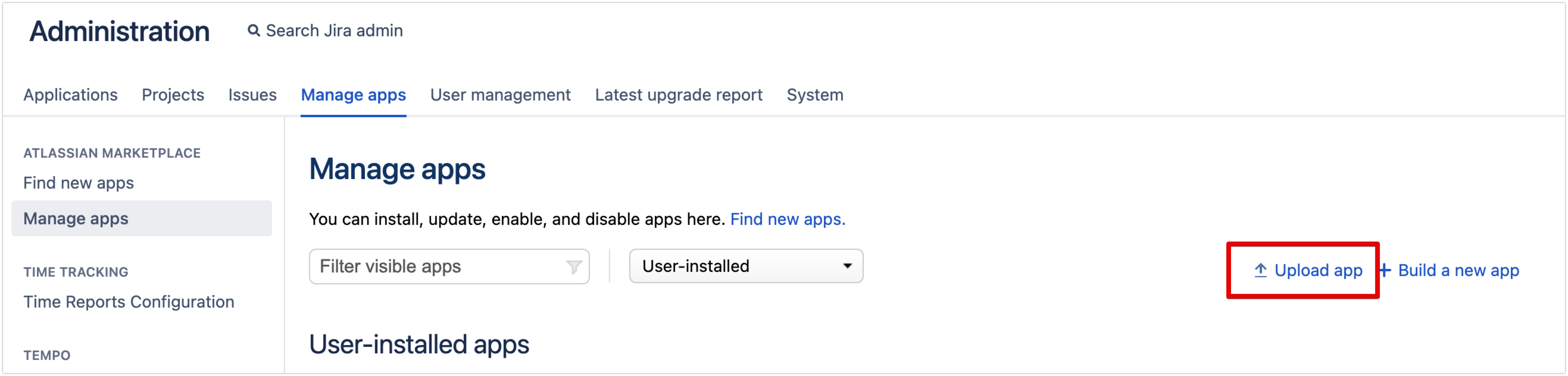Open the System tab
1568x376 pixels.
(814, 95)
